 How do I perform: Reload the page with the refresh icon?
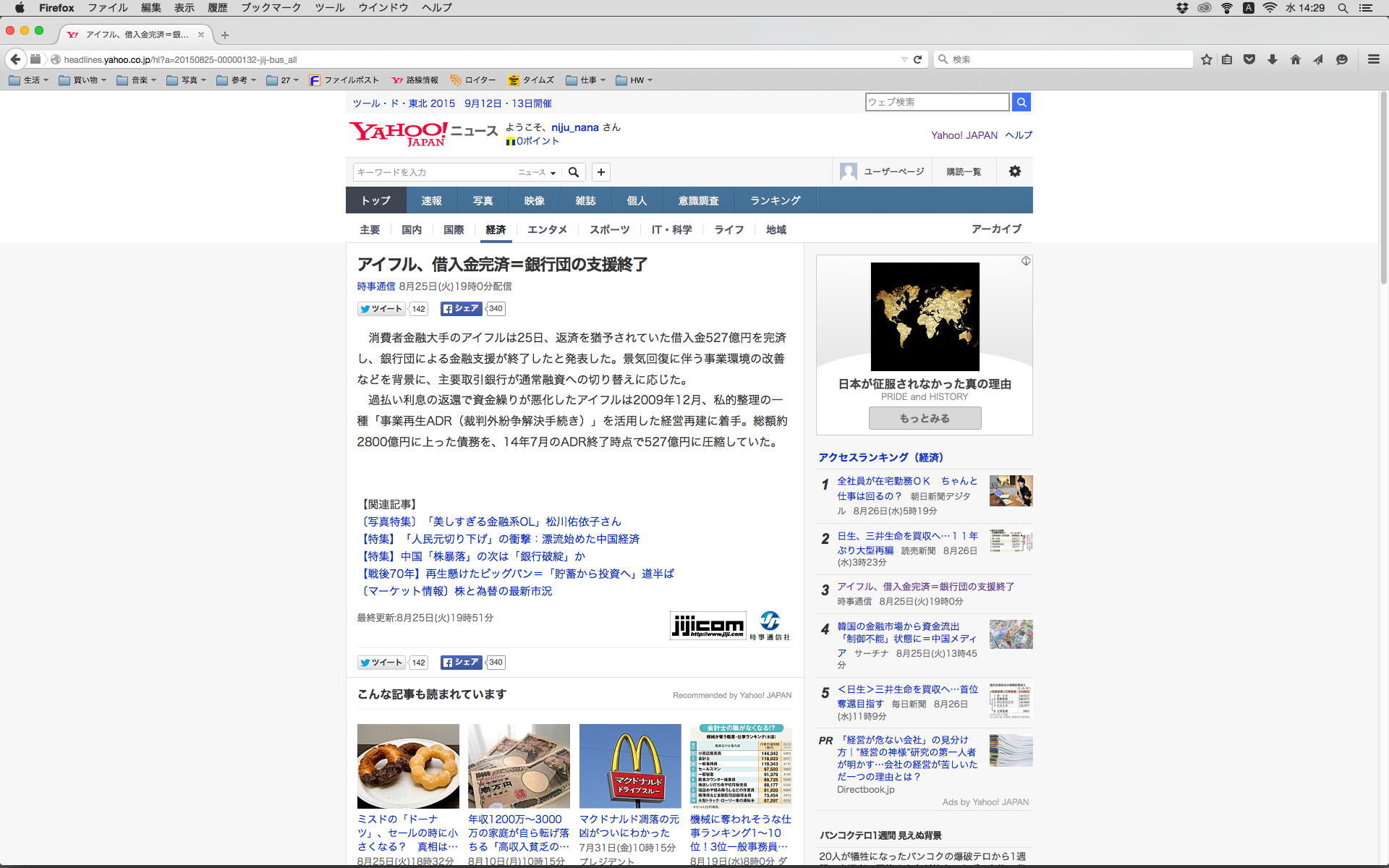(x=917, y=59)
